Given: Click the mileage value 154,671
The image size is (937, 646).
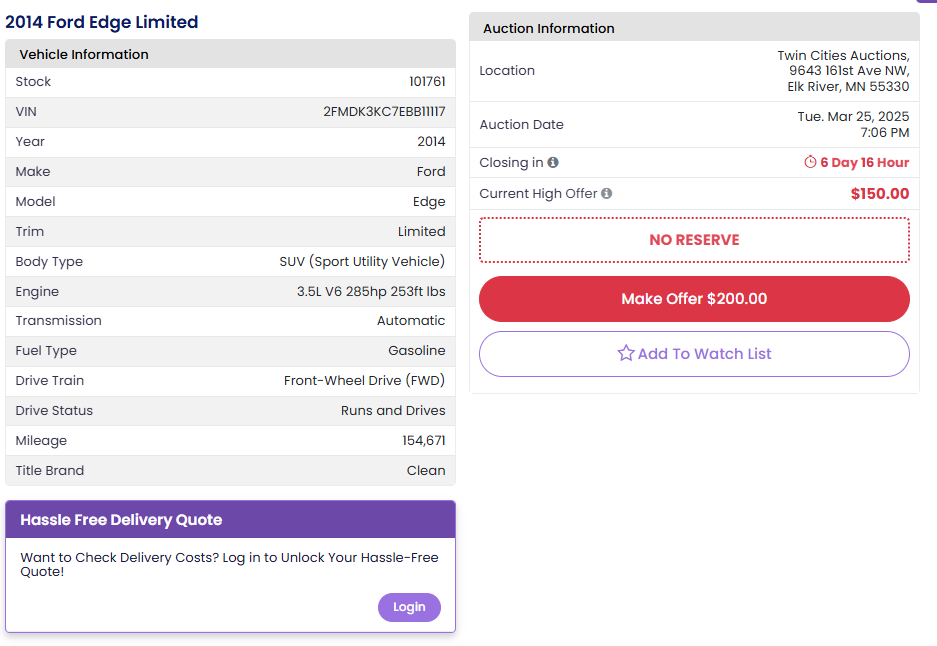Looking at the screenshot, I should click(424, 441).
